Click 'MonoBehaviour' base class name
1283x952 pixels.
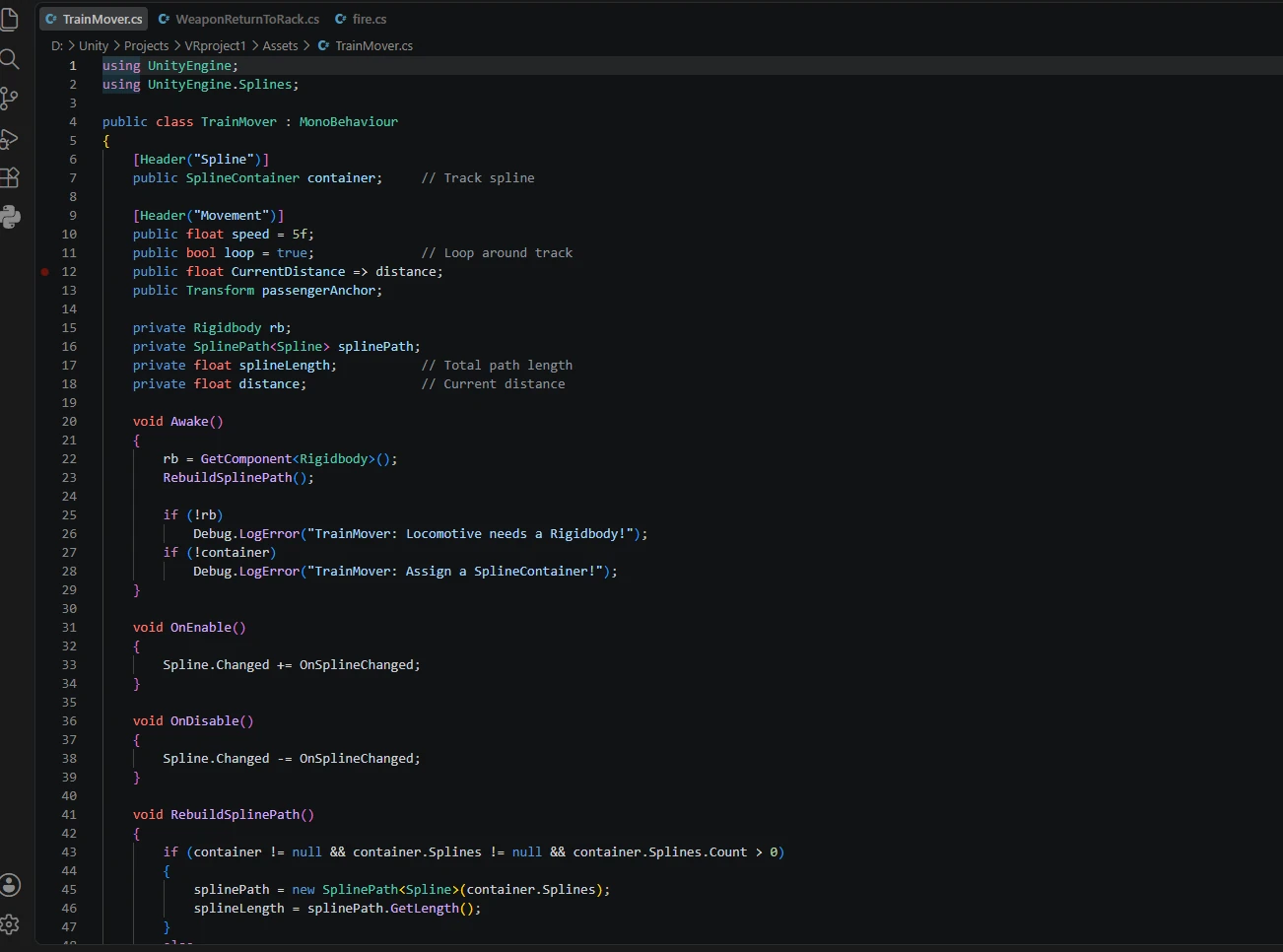tap(349, 121)
